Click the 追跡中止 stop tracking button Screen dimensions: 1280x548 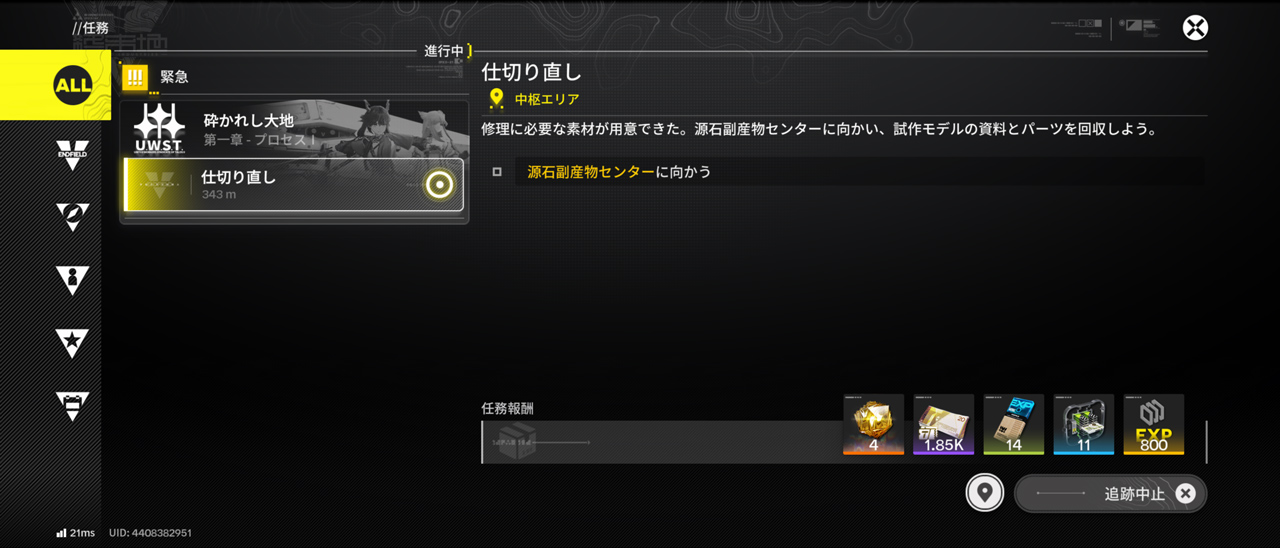pyautogui.click(x=1110, y=493)
